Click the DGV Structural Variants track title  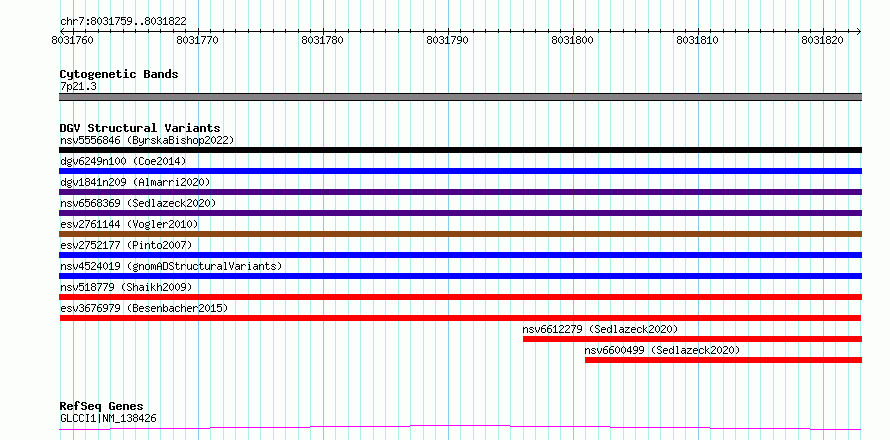point(140,128)
